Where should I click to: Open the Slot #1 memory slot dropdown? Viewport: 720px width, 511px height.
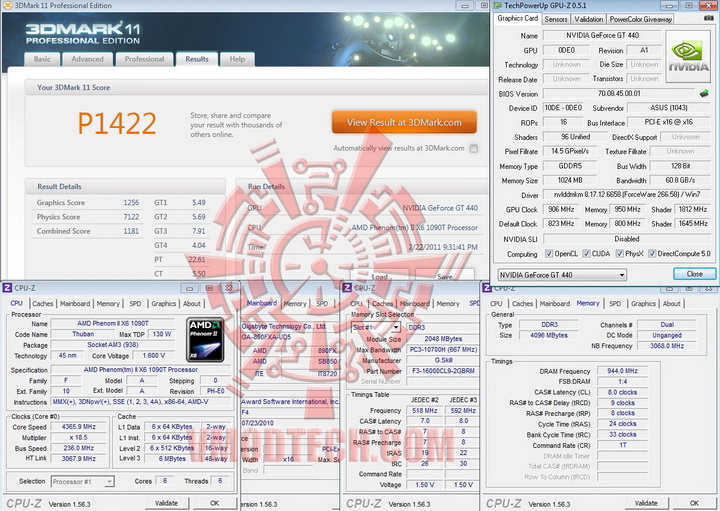coord(376,327)
